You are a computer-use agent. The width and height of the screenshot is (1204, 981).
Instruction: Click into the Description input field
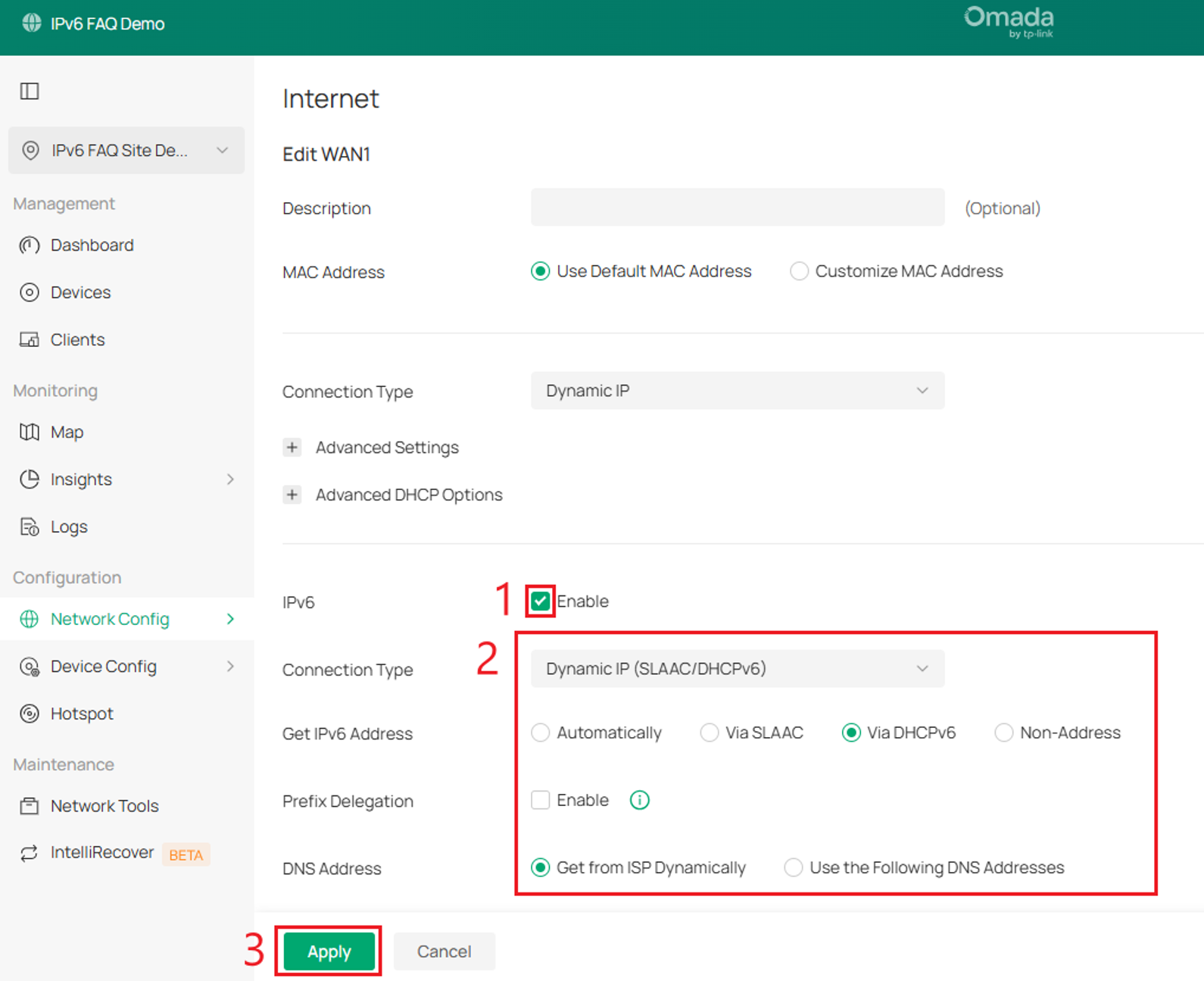[x=738, y=208]
